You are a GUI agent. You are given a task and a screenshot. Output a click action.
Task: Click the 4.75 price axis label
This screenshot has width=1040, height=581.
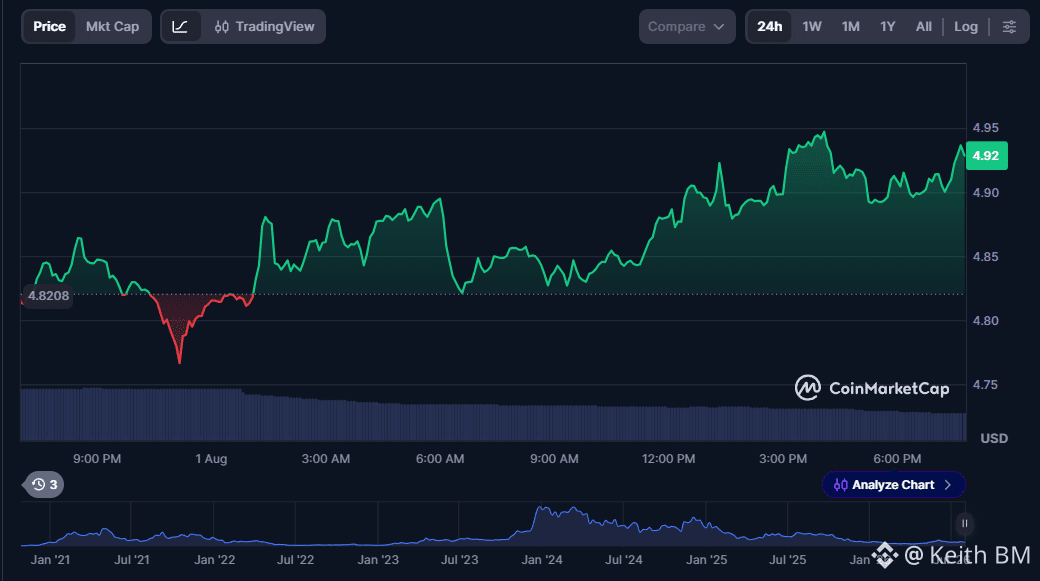pyautogui.click(x=986, y=385)
